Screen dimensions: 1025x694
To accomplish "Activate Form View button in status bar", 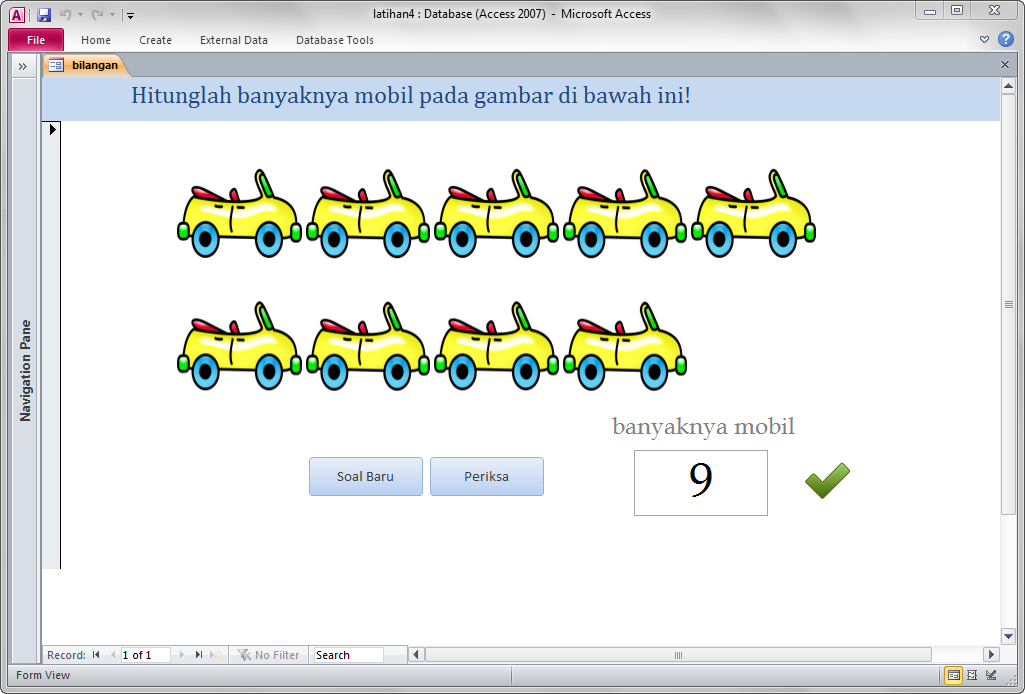I will coord(954,676).
